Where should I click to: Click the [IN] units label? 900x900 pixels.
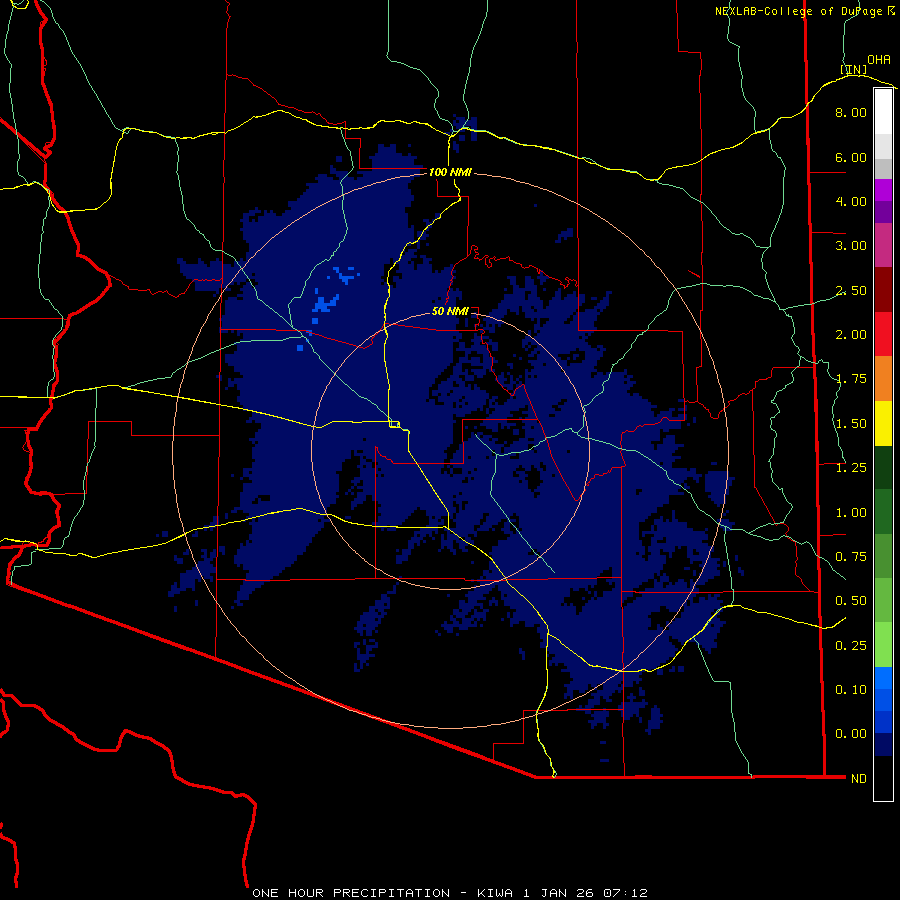point(854,69)
